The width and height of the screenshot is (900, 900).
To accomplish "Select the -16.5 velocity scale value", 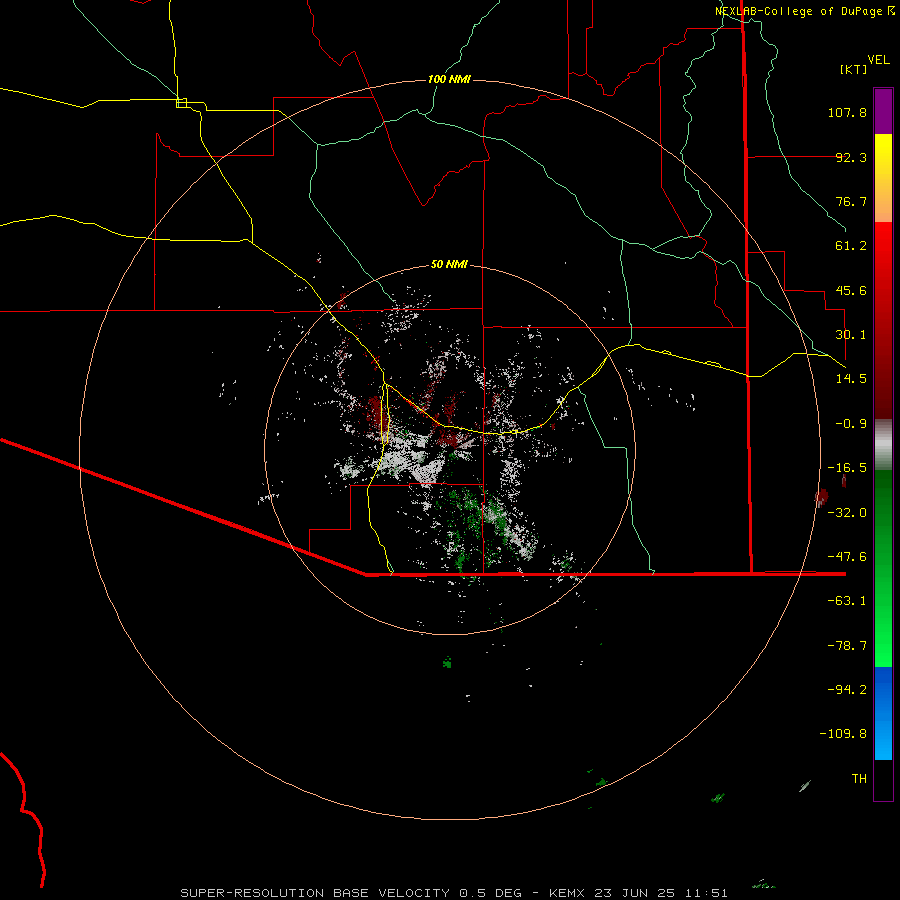I will pyautogui.click(x=847, y=468).
